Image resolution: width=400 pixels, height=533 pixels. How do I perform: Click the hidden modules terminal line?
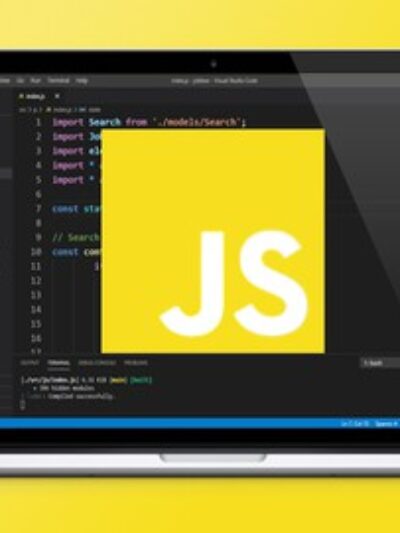click(x=64, y=388)
